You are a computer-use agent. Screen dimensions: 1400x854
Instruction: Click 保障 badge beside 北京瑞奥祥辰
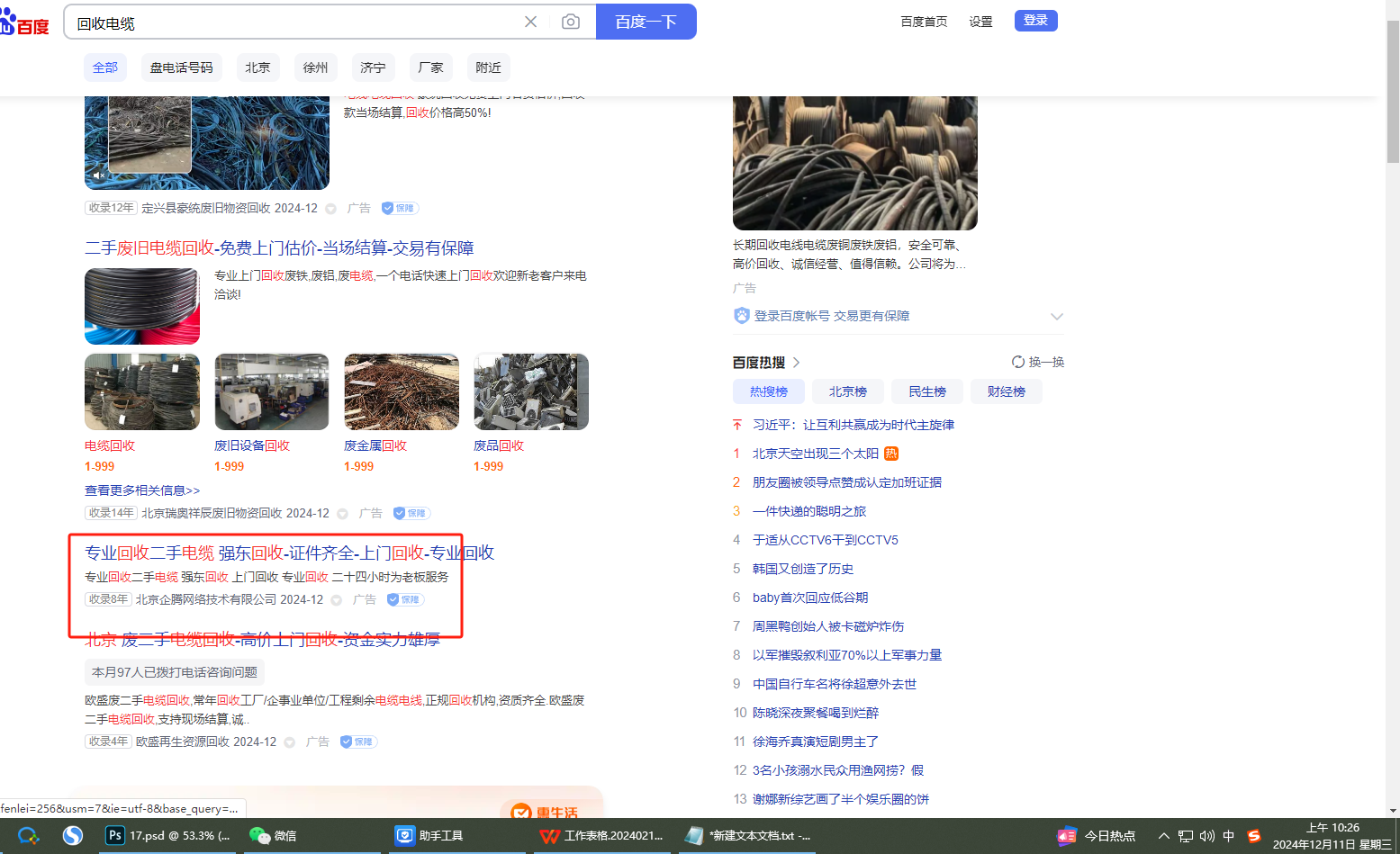411,513
